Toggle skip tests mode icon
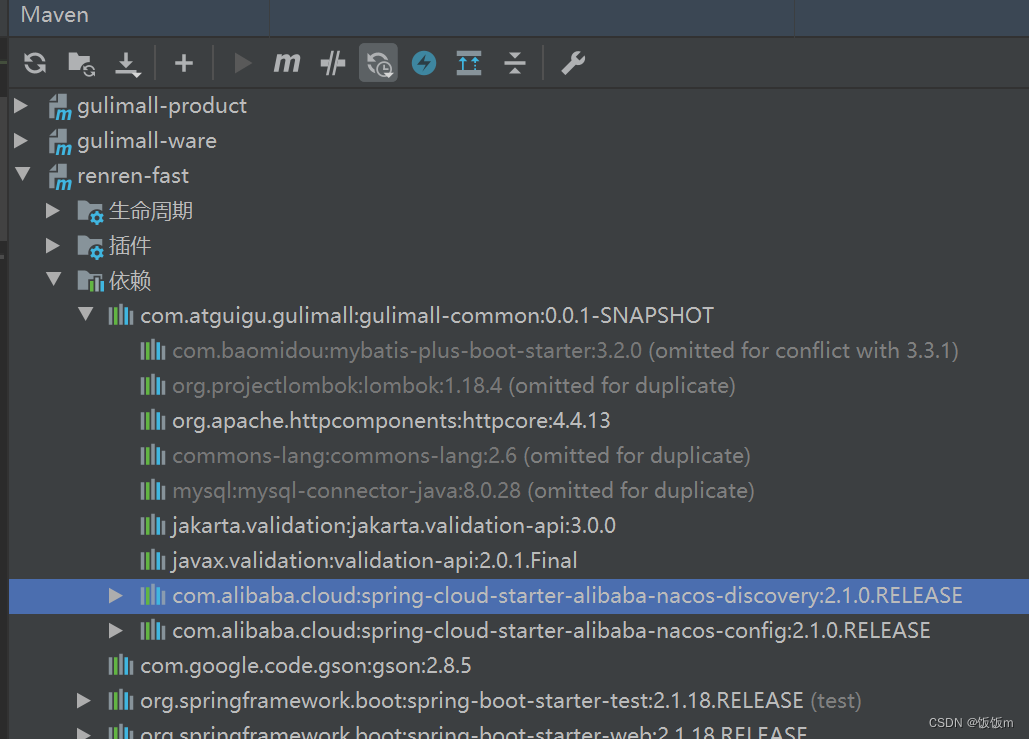 click(x=378, y=63)
